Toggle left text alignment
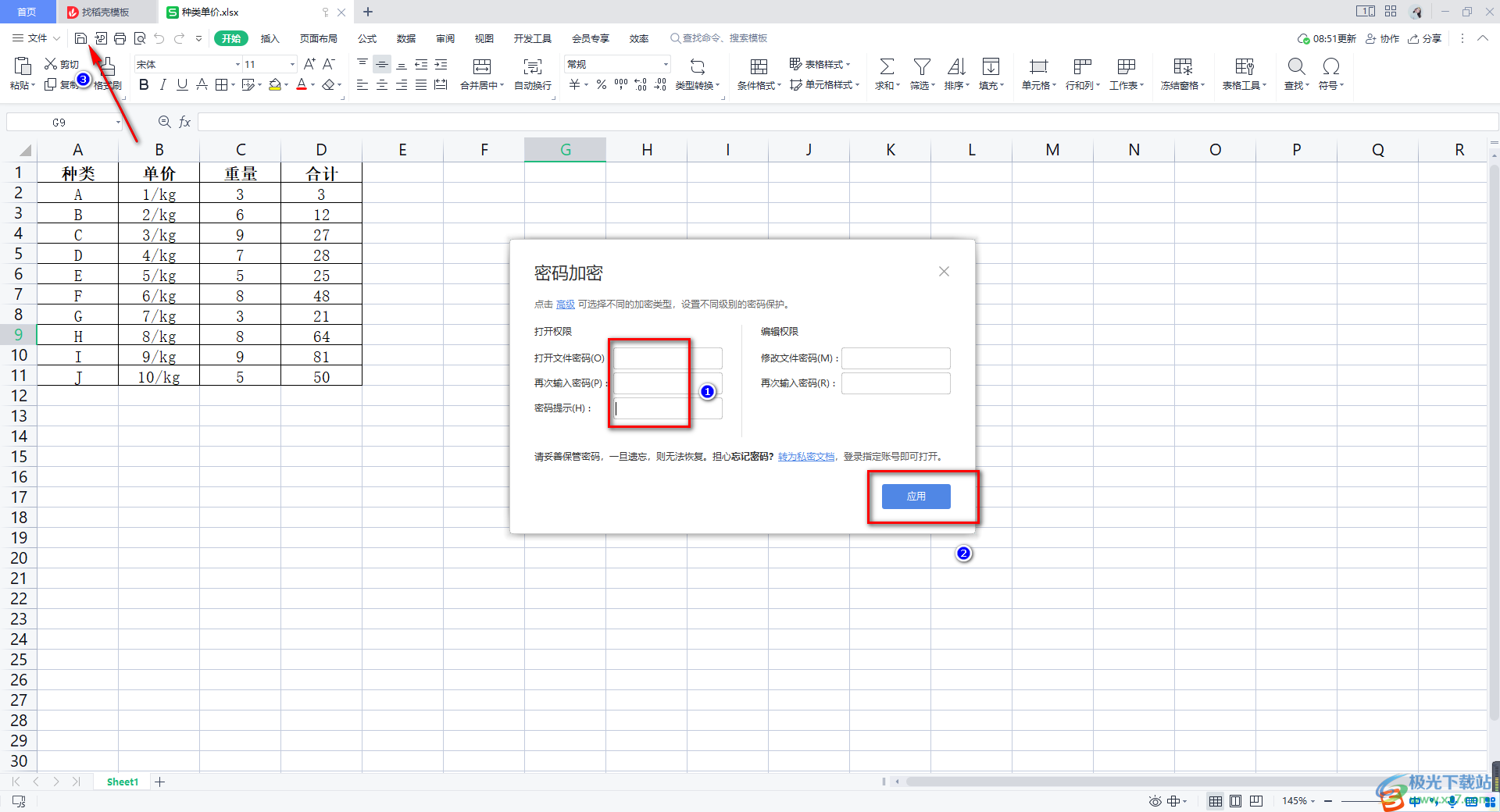The height and width of the screenshot is (812, 1500). [x=362, y=84]
